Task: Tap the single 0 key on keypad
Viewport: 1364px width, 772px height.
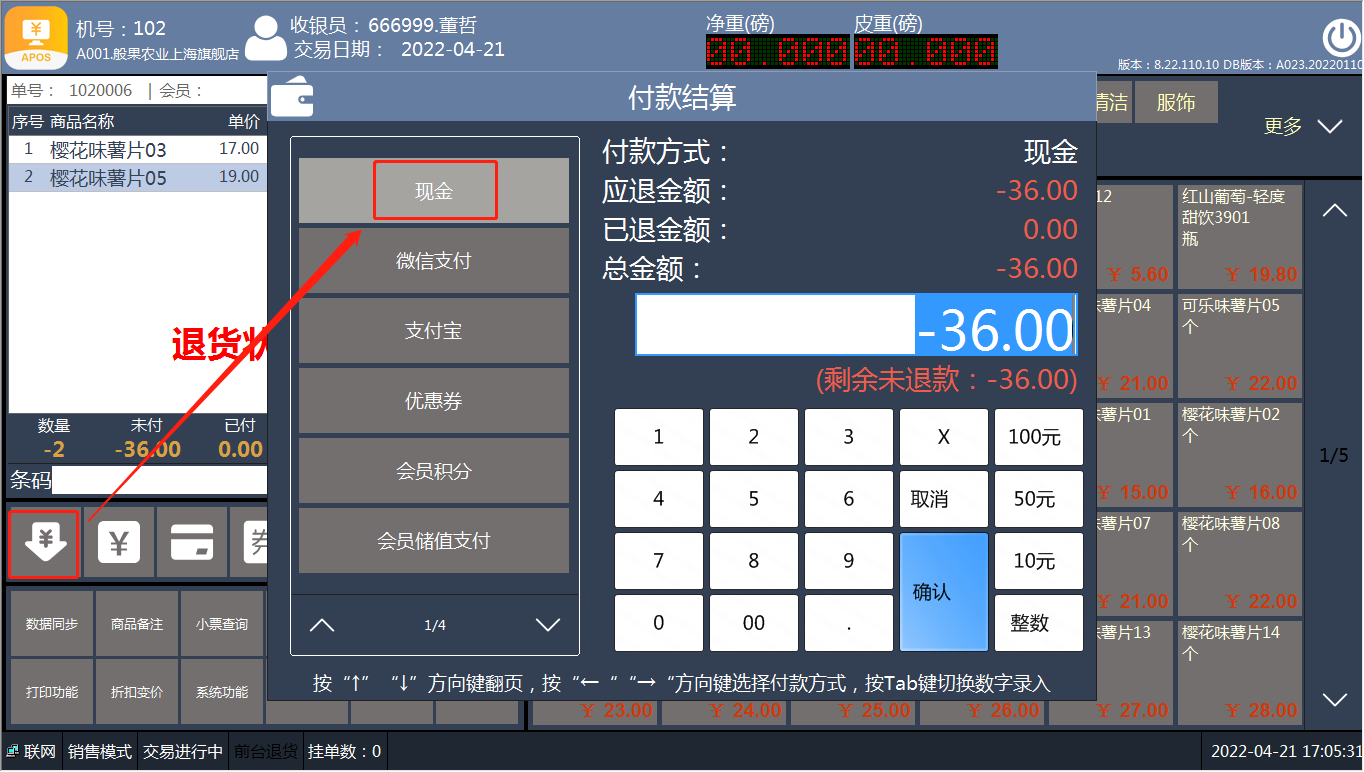Action: tap(658, 623)
